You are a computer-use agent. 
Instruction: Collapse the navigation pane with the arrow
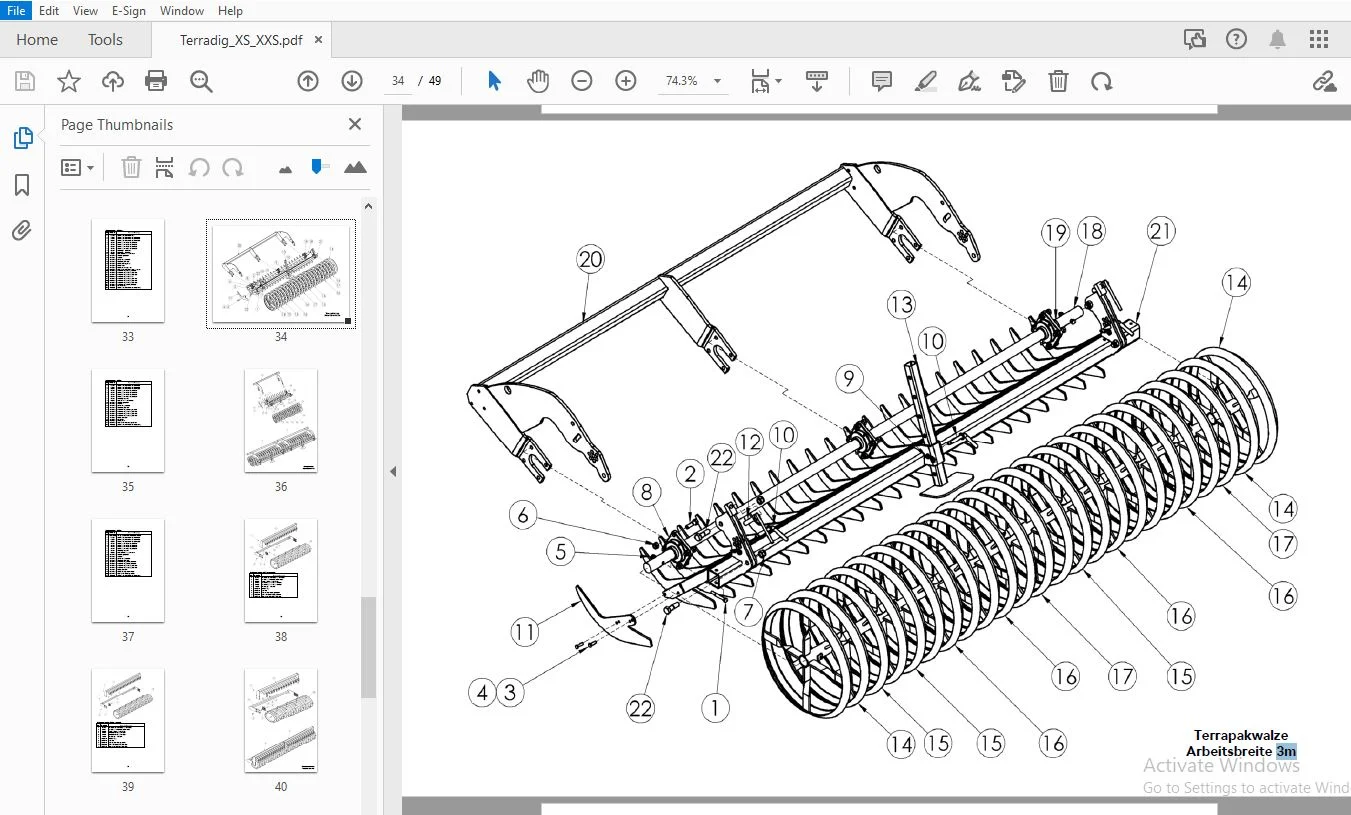tap(393, 471)
